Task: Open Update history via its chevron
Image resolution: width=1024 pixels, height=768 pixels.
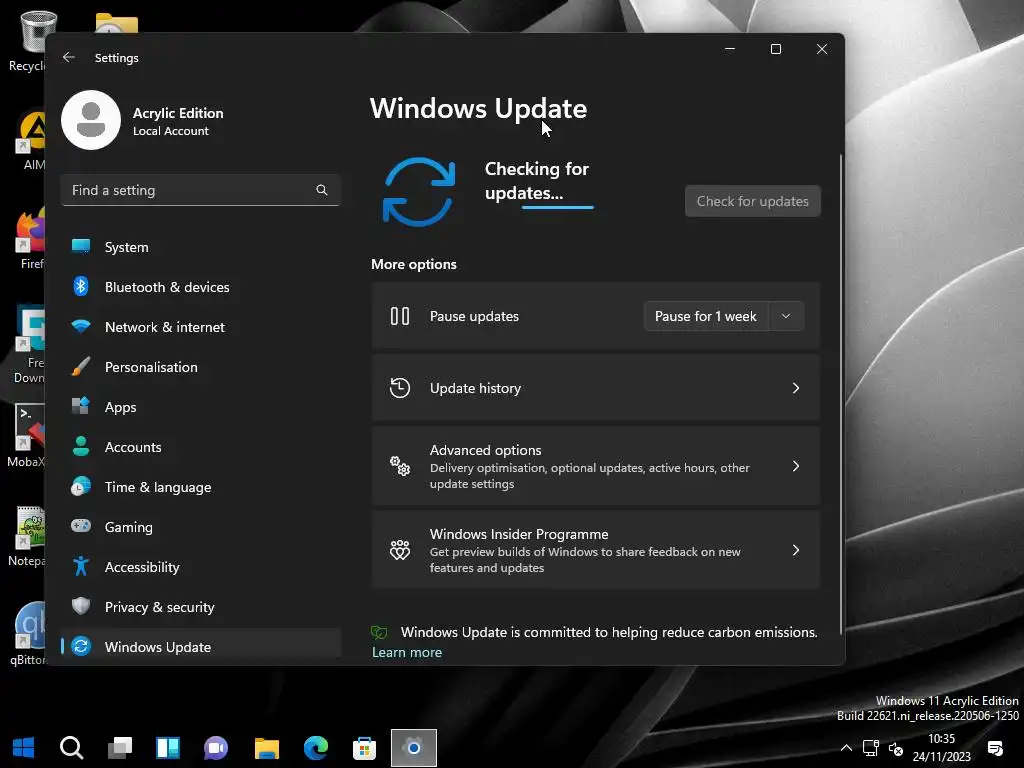Action: pos(795,388)
